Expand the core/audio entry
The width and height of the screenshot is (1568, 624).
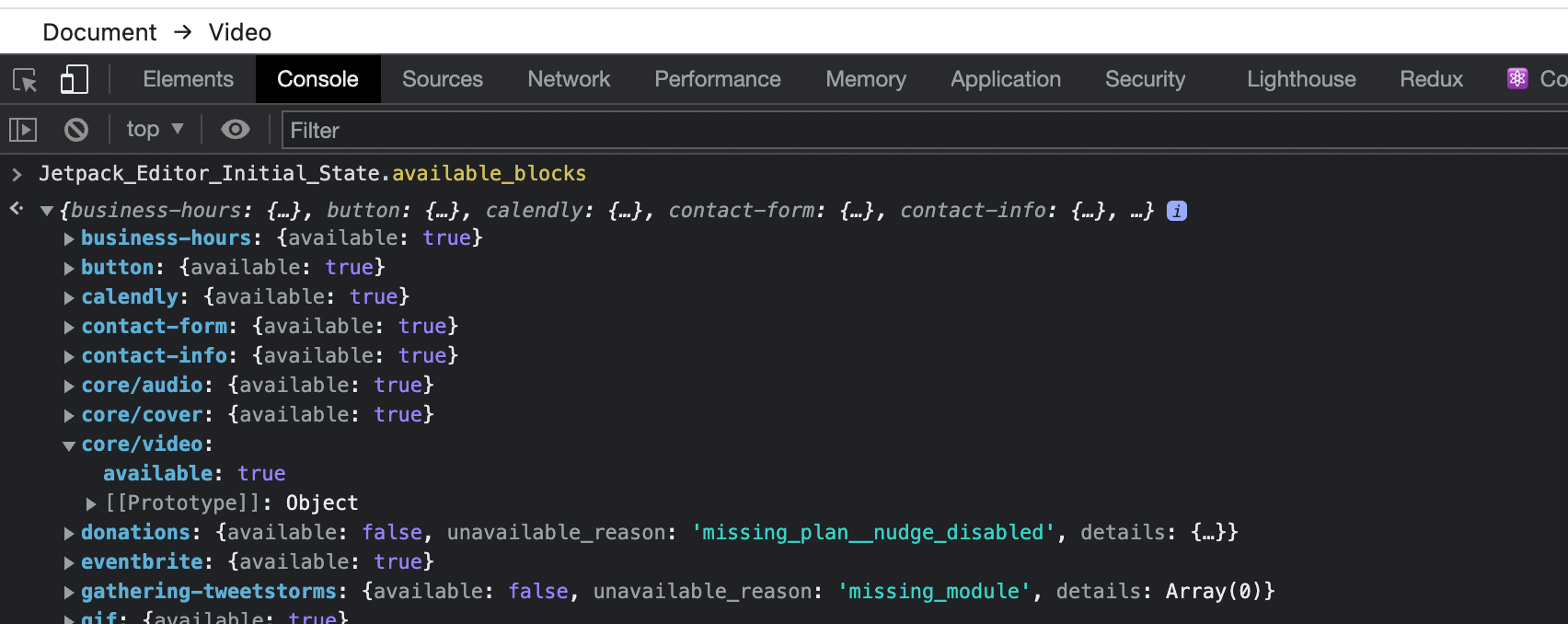(x=69, y=386)
